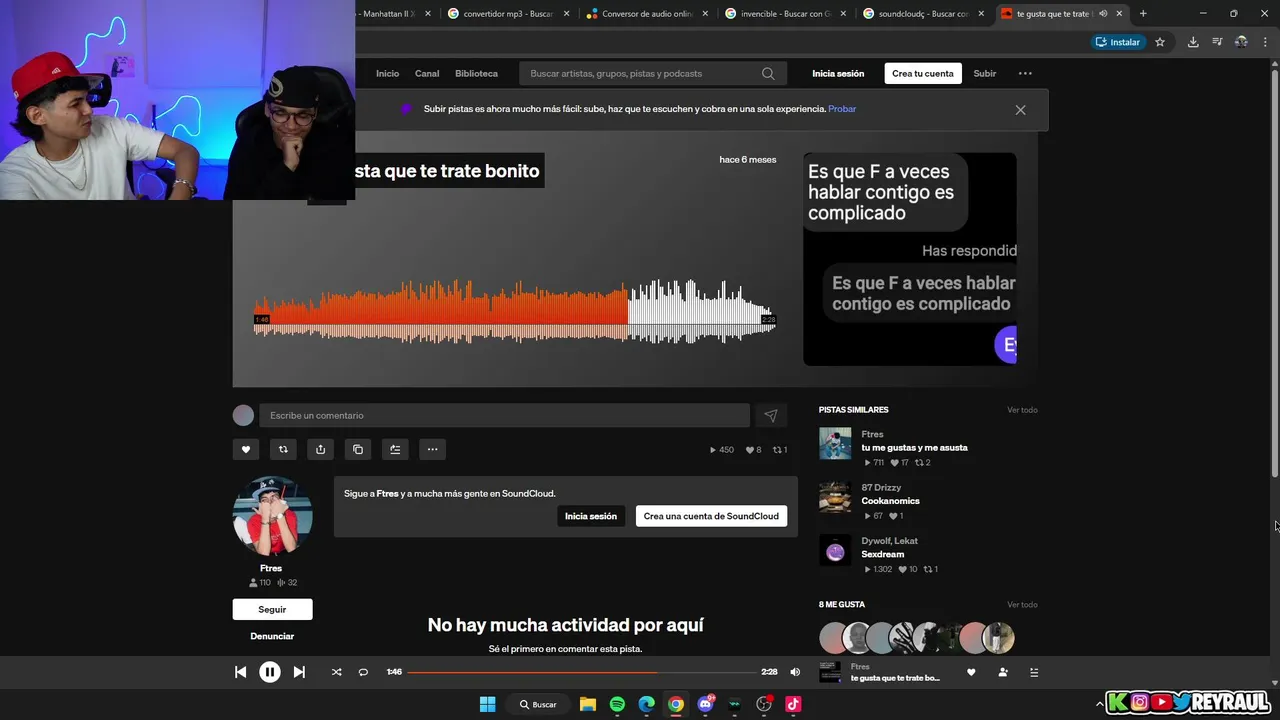1280x720 pixels.
Task: Open the track artwork image
Action: (x=910, y=259)
